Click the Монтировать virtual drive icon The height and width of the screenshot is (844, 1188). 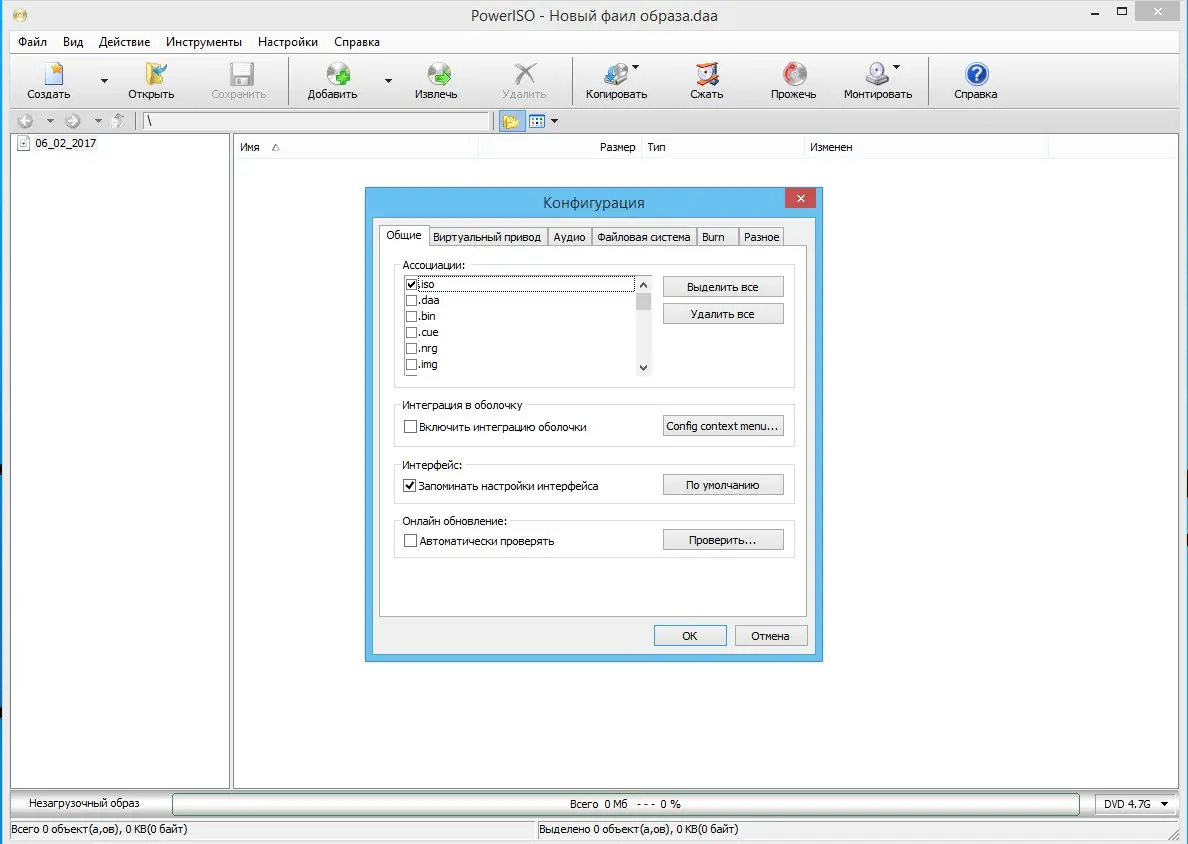click(x=877, y=74)
